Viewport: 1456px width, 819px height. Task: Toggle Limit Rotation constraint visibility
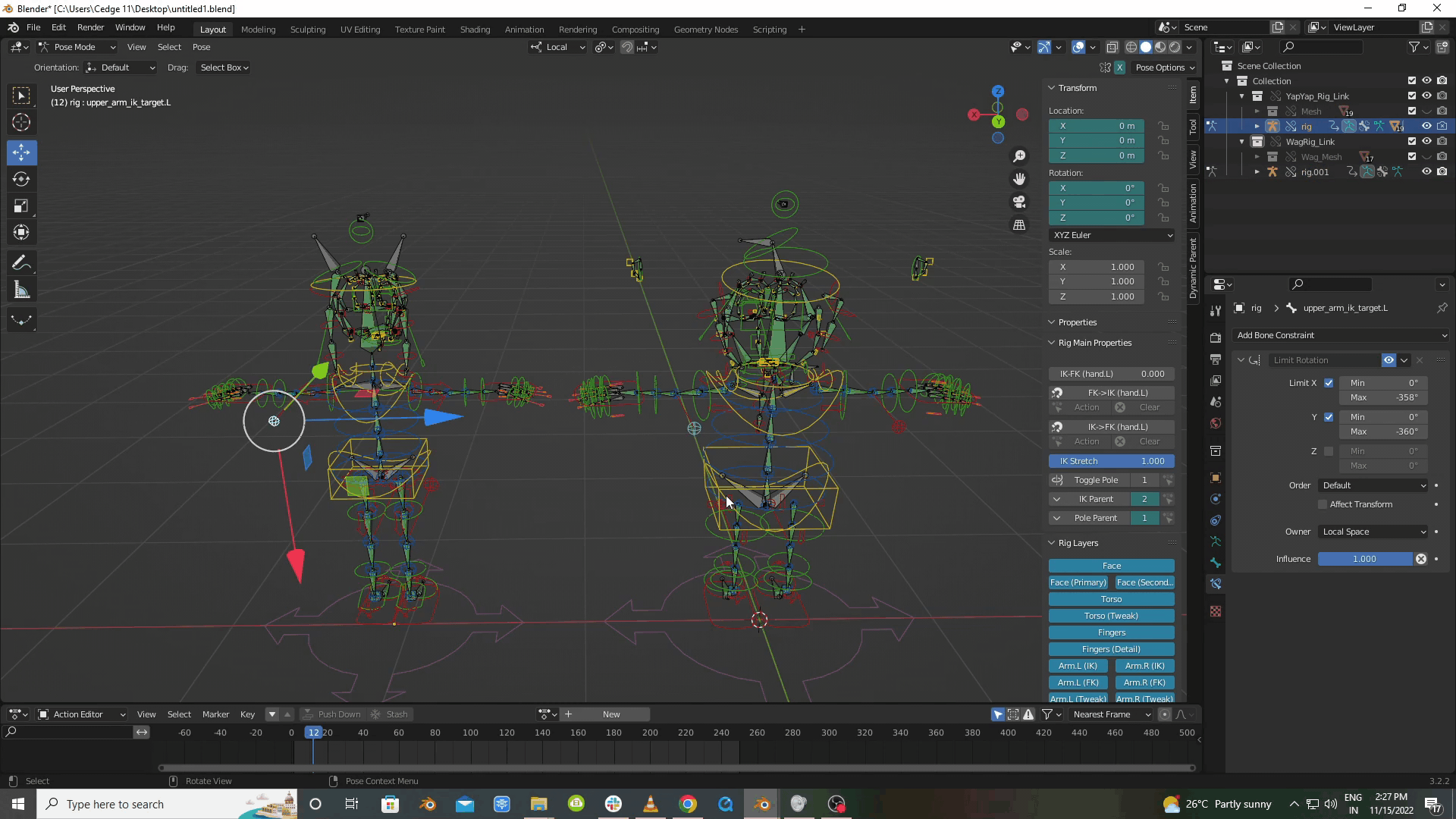[x=1389, y=360]
